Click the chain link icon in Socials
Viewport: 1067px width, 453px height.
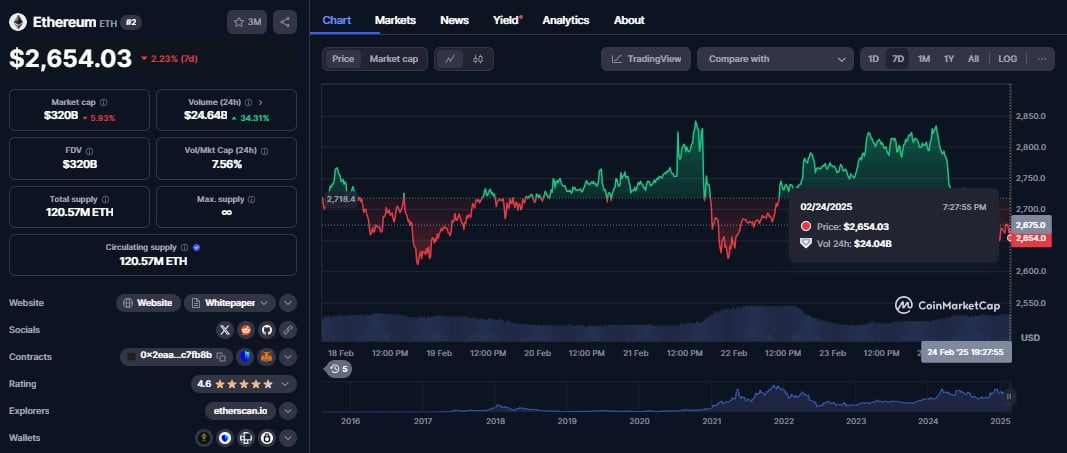288,330
